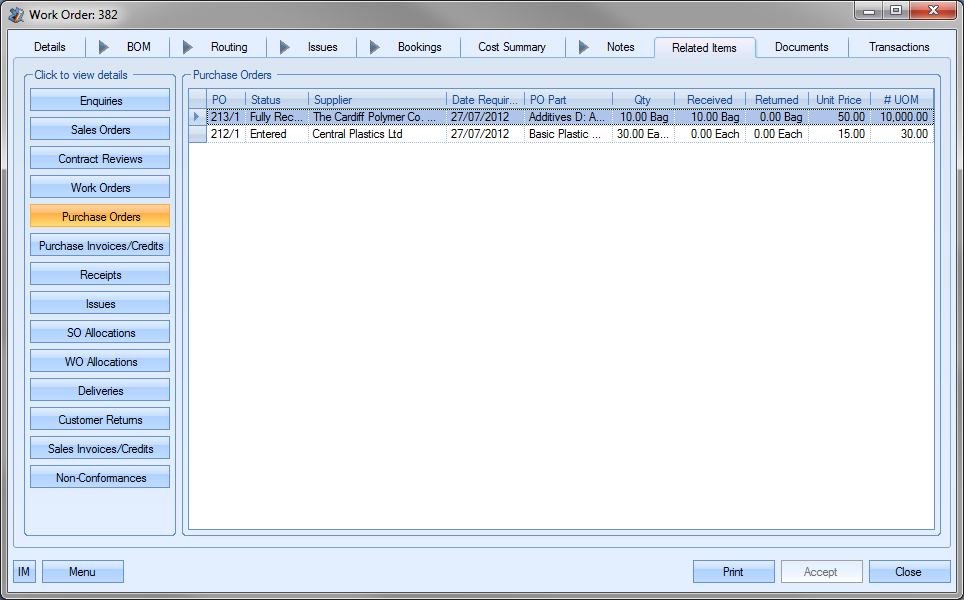Image resolution: width=964 pixels, height=600 pixels.
Task: Show related Sales Orders
Action: (x=100, y=130)
